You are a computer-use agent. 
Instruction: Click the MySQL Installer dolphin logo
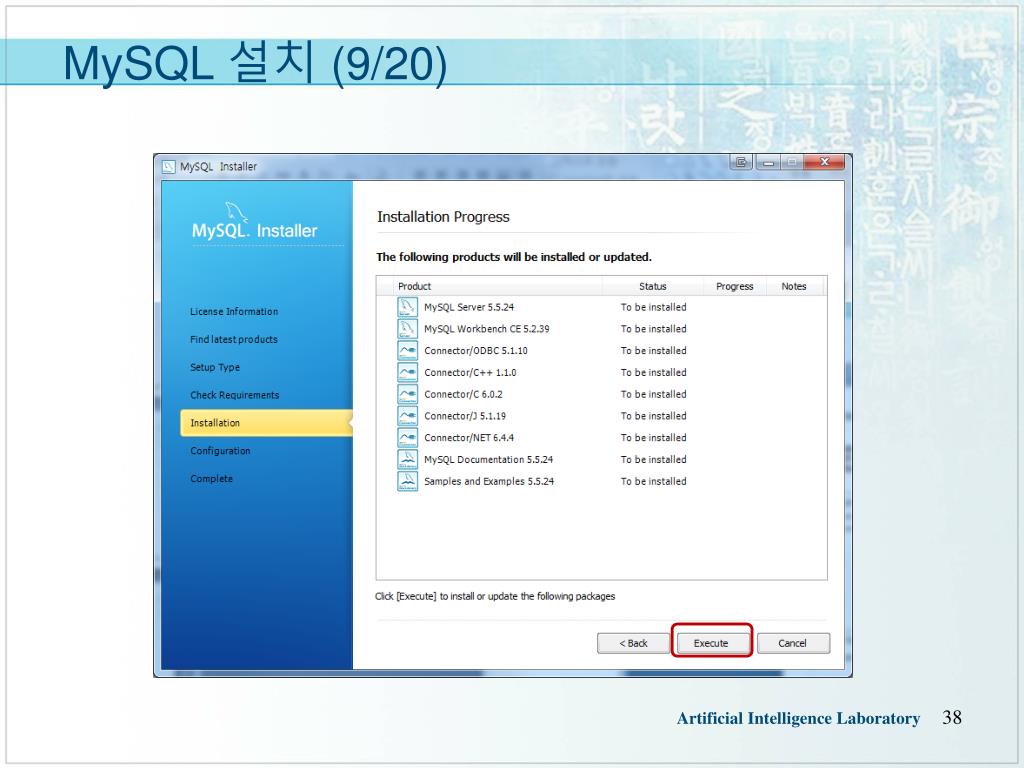(x=236, y=213)
